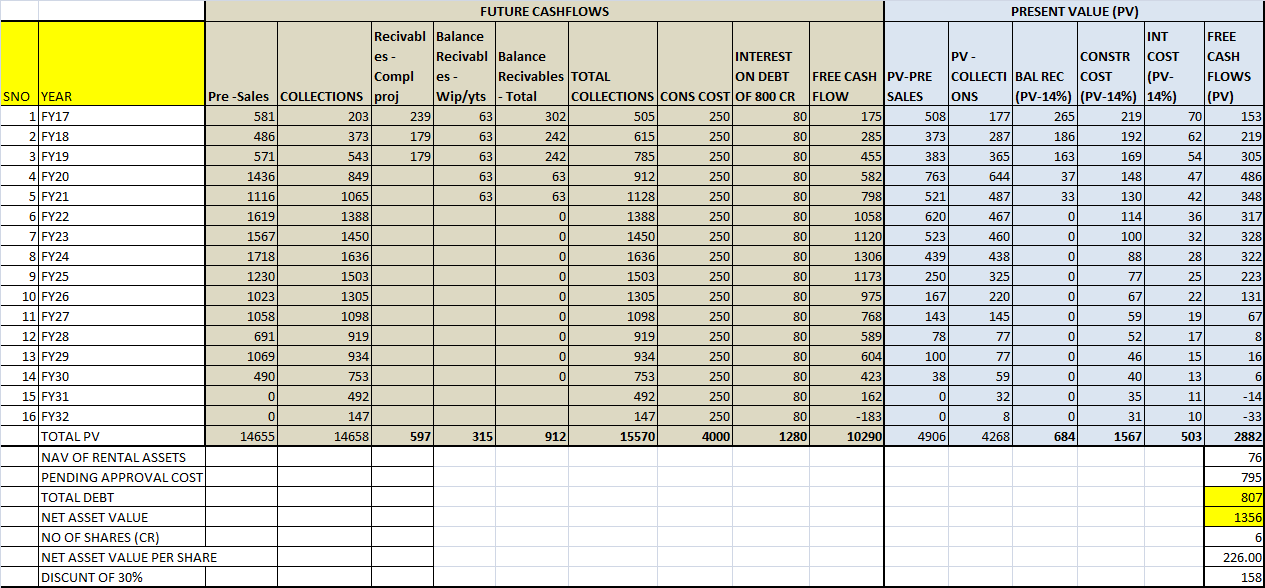
Task: Click total free cash flows PV value 2882
Action: 1234,436
